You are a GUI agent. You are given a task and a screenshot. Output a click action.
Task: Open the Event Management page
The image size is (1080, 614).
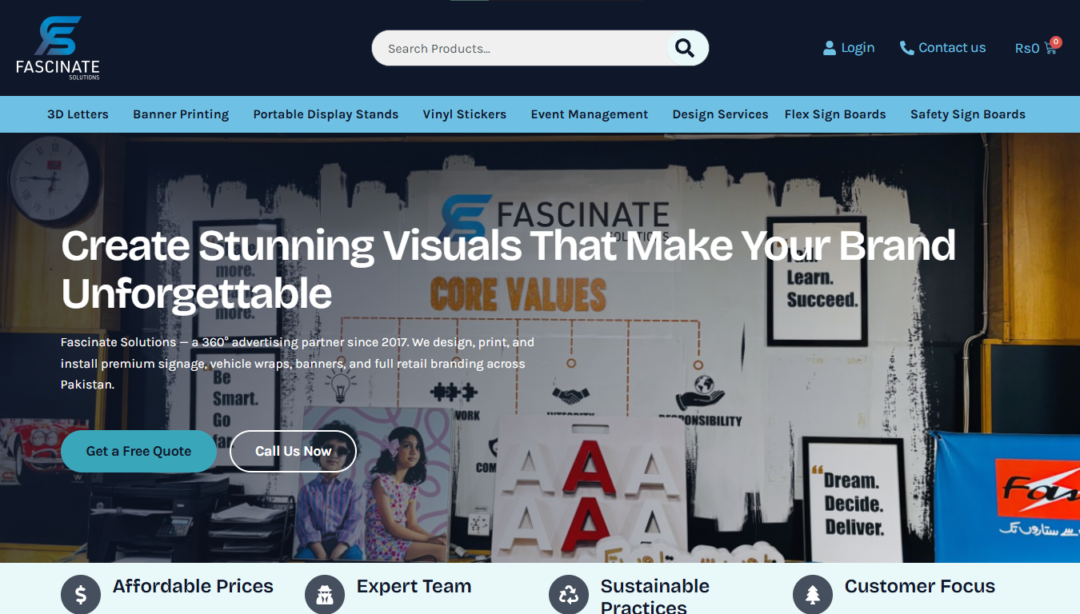pyautogui.click(x=589, y=114)
